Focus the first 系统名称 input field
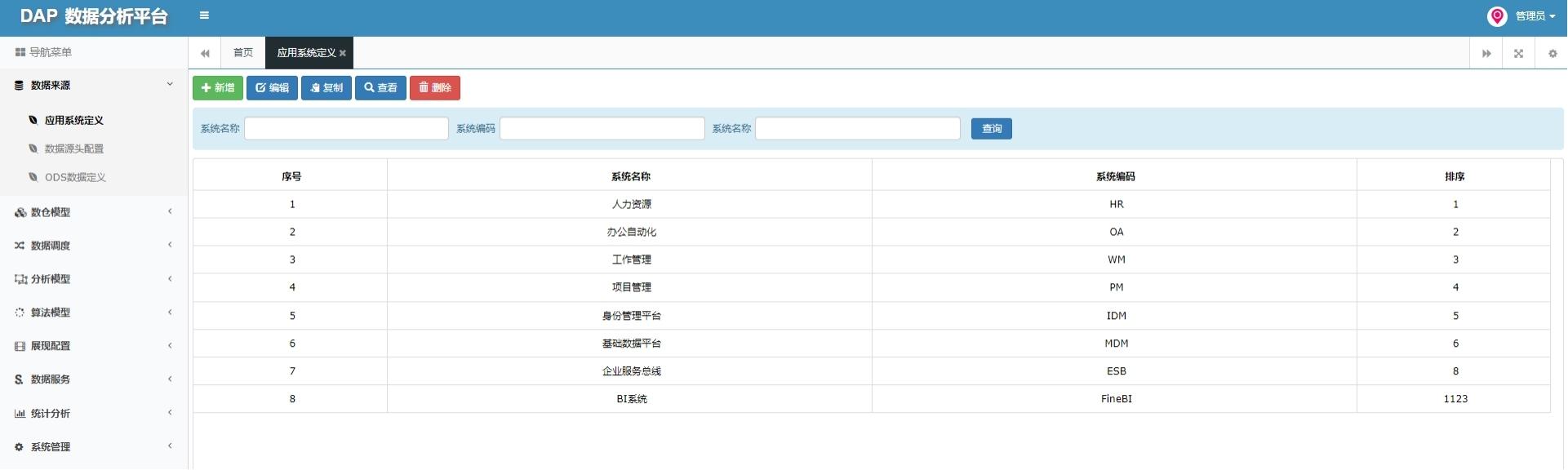The width and height of the screenshot is (1568, 470). pyautogui.click(x=346, y=129)
